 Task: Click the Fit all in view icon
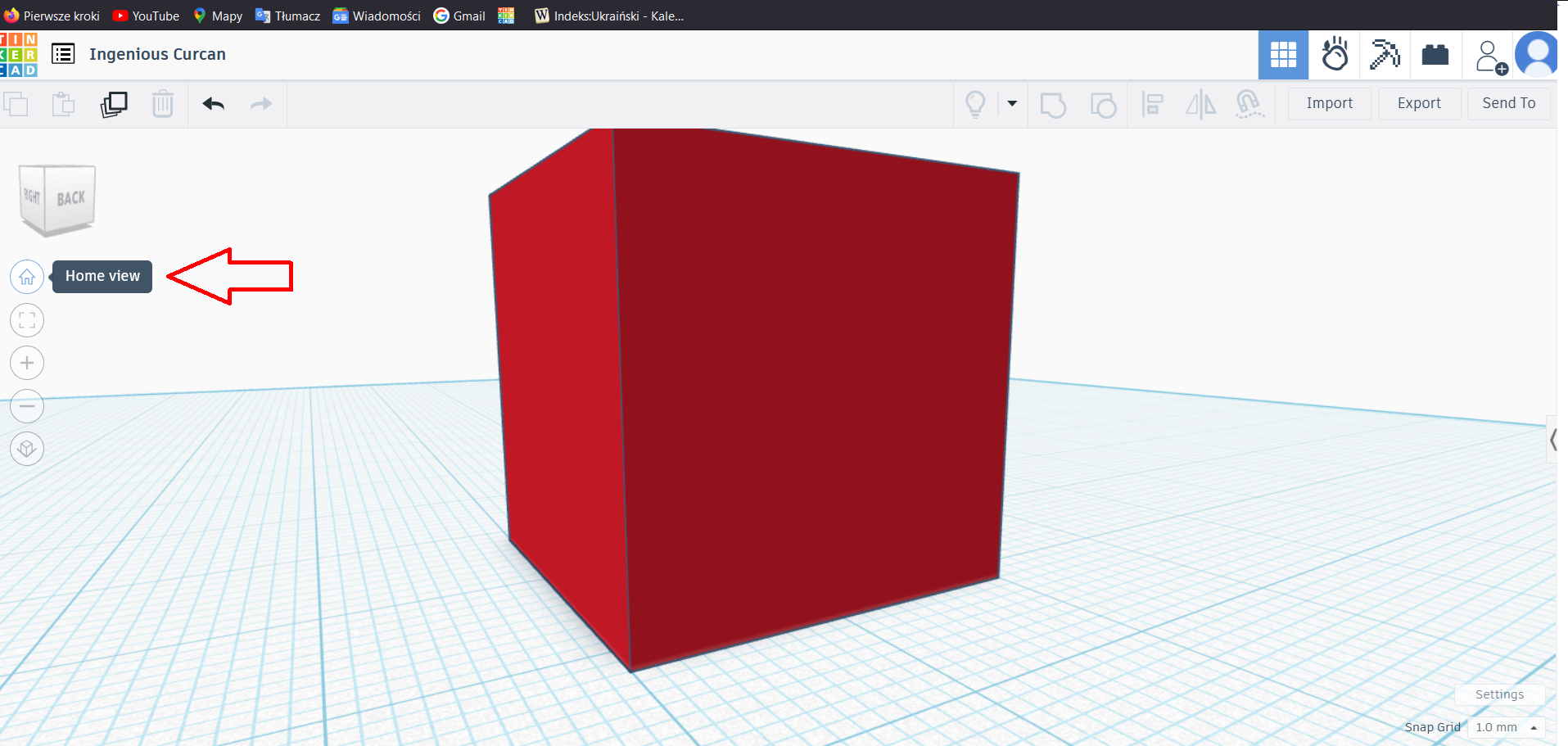(27, 320)
